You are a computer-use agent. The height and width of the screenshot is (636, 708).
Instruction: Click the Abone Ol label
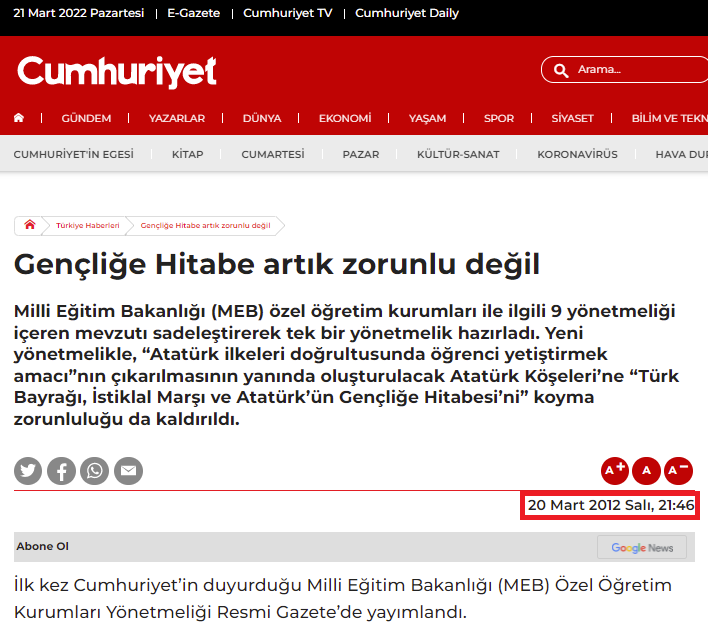point(42,546)
